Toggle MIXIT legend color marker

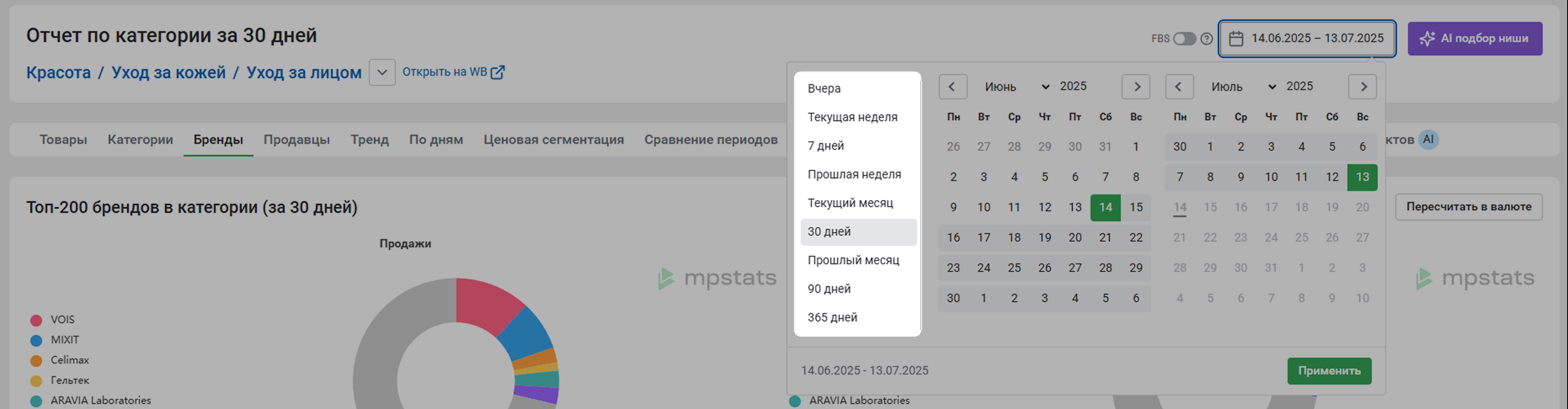[37, 340]
